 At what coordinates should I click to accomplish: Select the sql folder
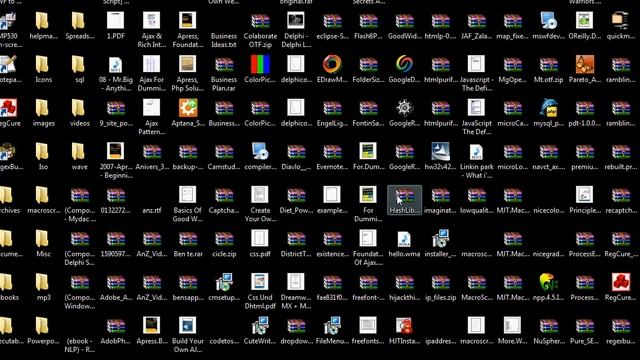point(78,64)
